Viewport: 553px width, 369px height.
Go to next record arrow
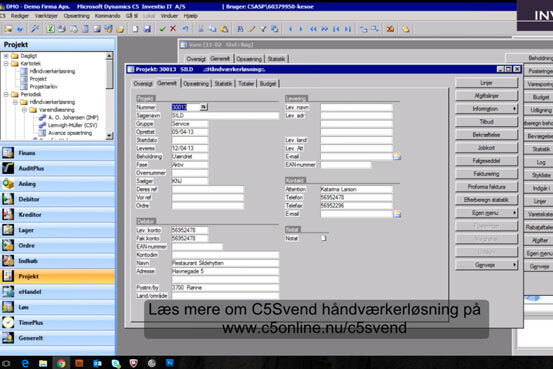pyautogui.click(x=301, y=29)
